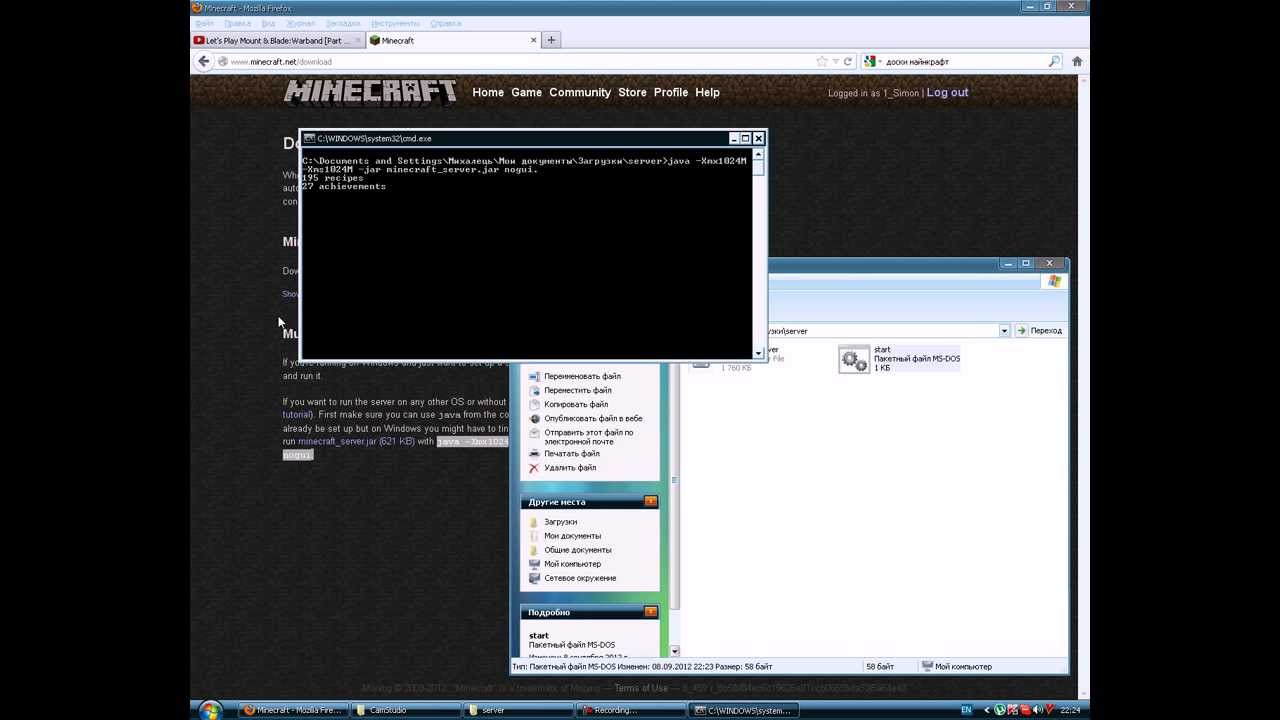Click the Переход go button in Explorer
Screen dimensions: 1280x720
click(1039, 330)
